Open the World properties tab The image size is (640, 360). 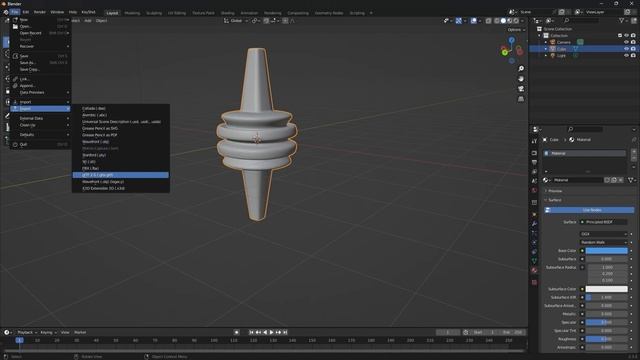pyautogui.click(x=534, y=190)
